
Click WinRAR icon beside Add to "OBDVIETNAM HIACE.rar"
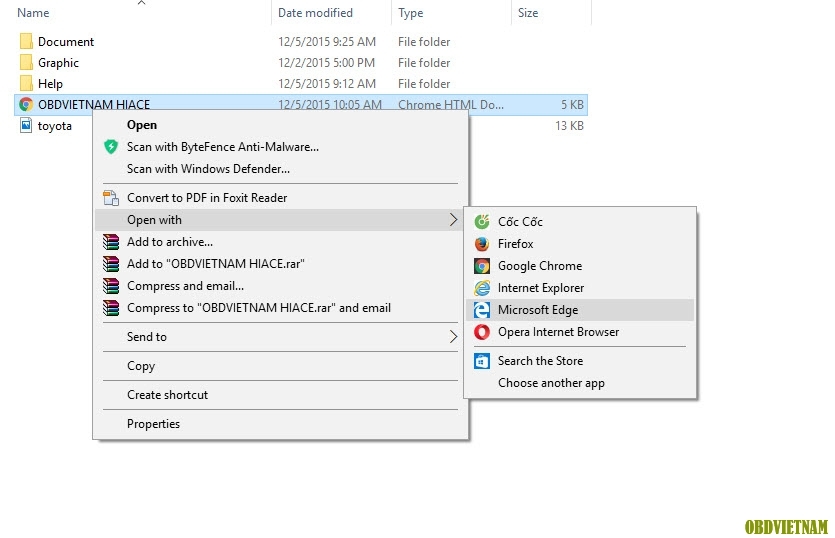(x=111, y=264)
